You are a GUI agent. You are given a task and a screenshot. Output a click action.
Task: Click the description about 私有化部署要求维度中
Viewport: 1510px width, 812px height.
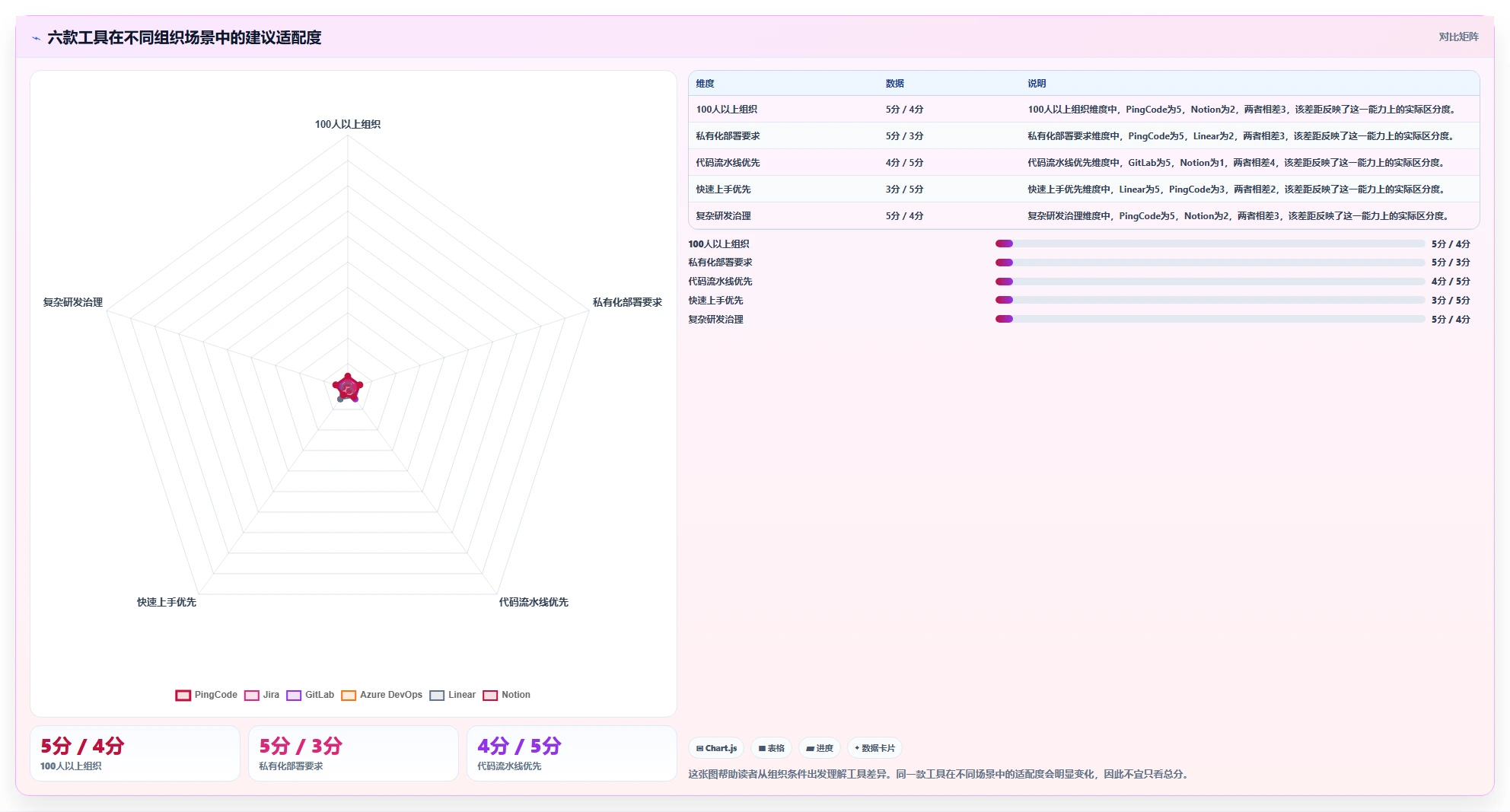(x=1241, y=136)
